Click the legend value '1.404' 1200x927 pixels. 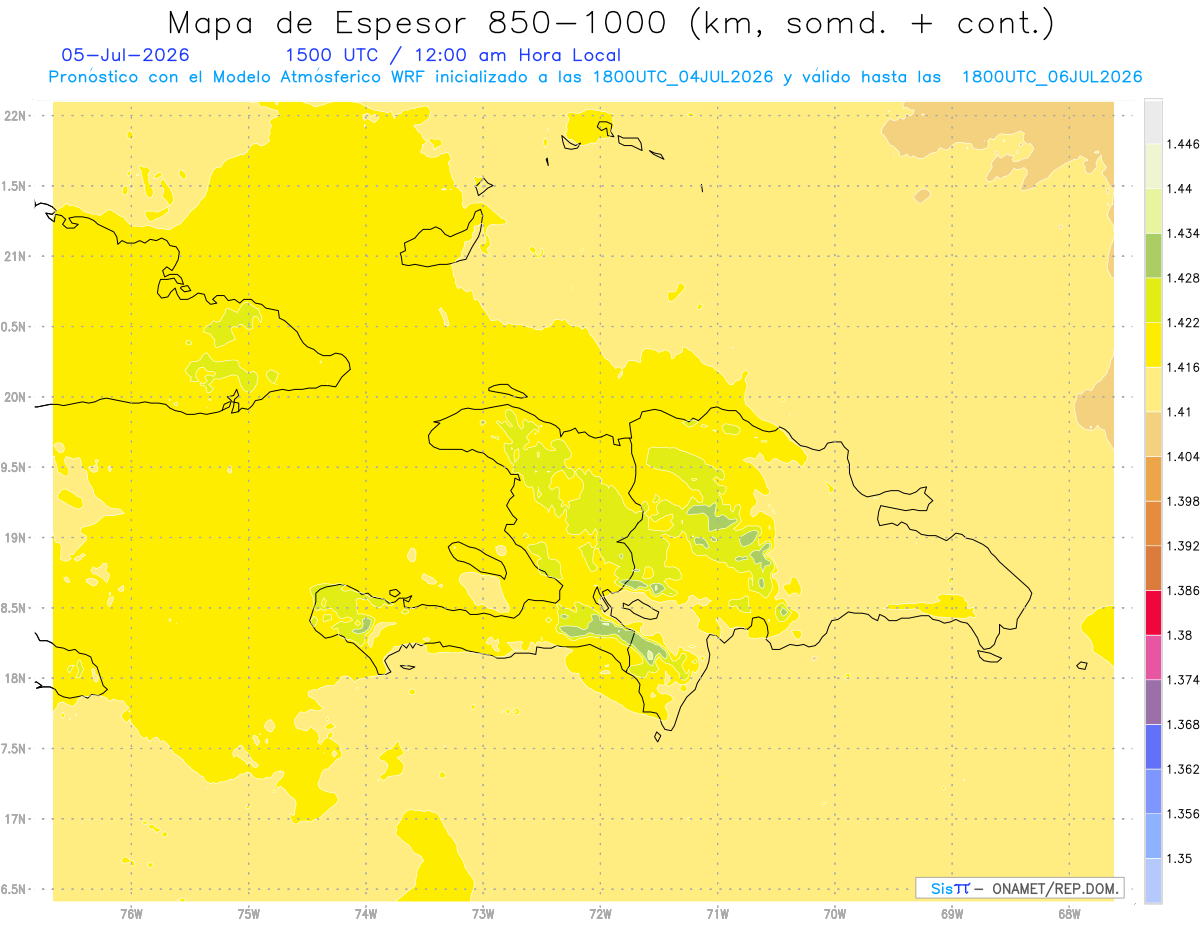(1183, 456)
